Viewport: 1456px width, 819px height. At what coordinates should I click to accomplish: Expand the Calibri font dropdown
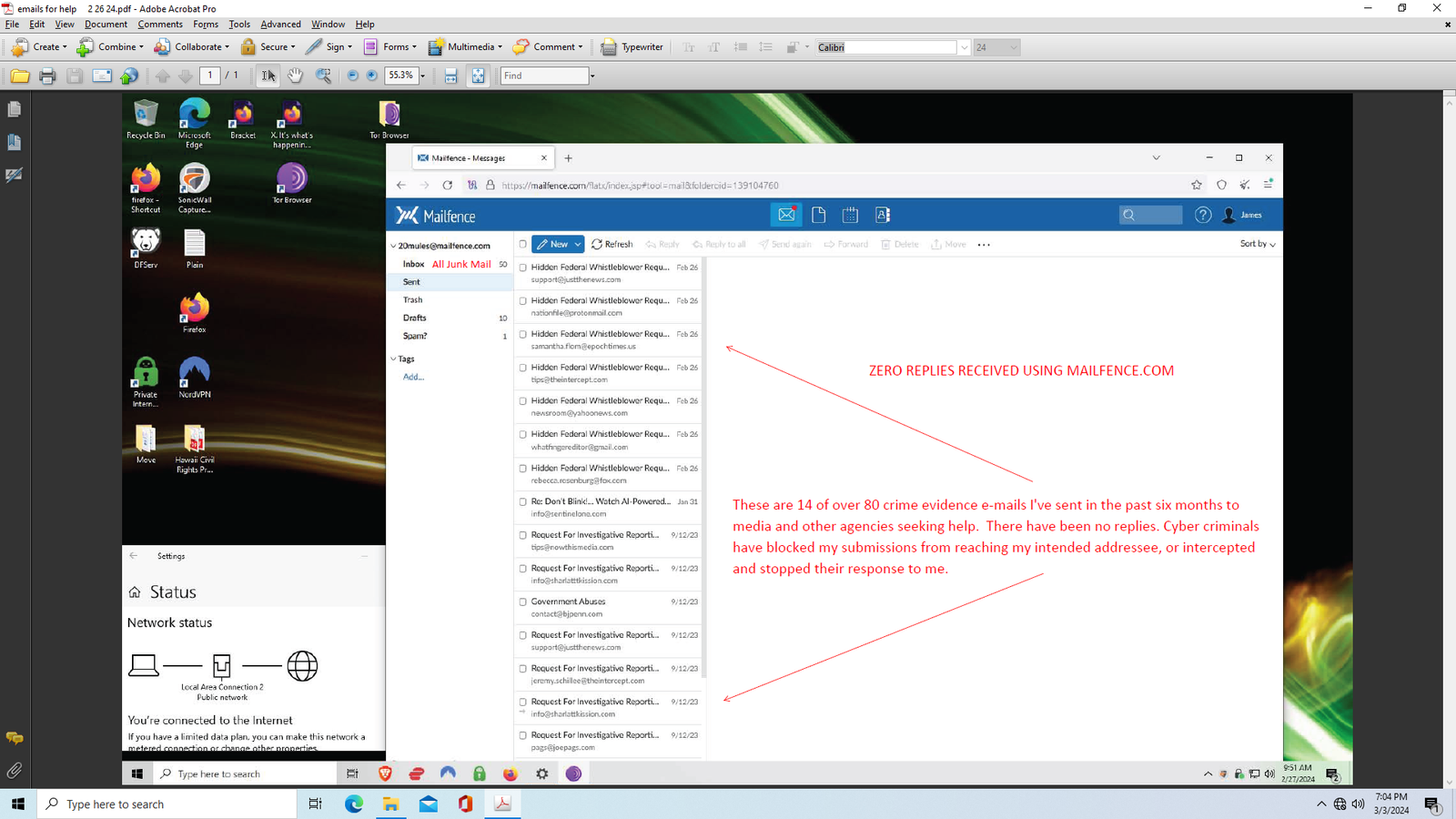pyautogui.click(x=964, y=47)
